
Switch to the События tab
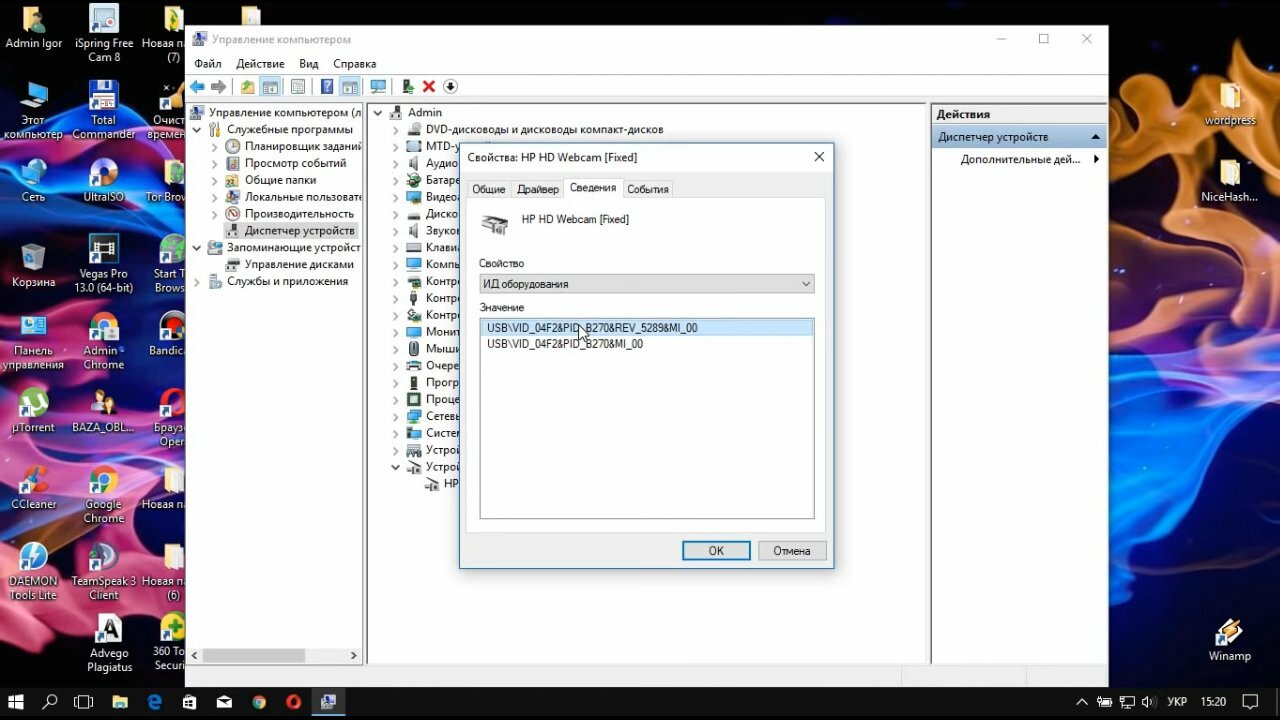648,189
